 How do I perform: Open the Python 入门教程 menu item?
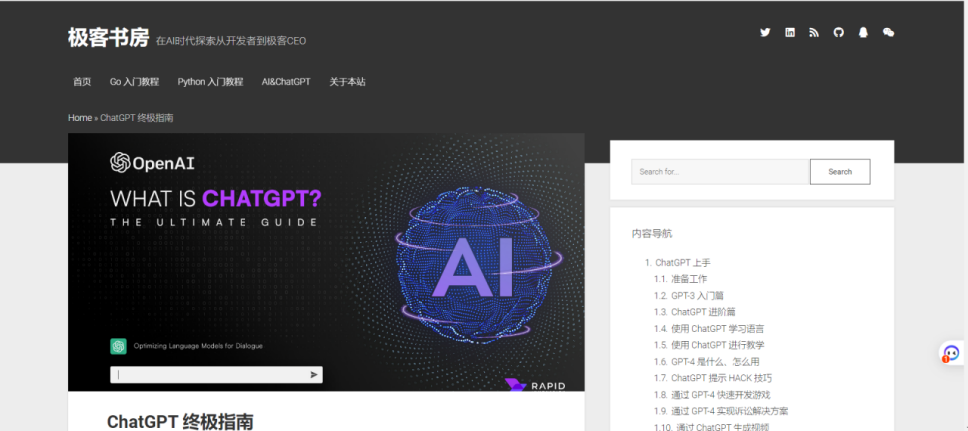(211, 82)
